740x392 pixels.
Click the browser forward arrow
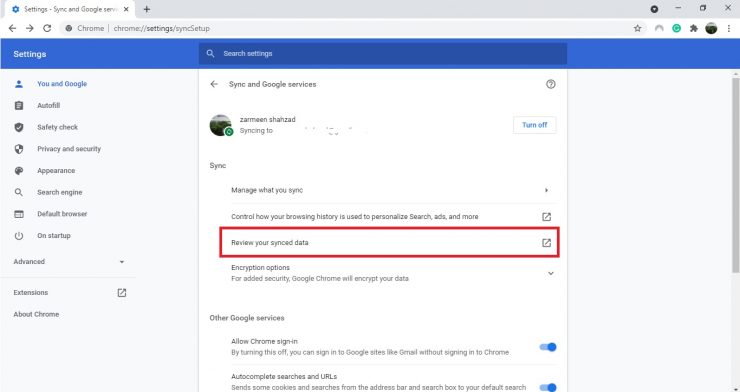tap(30, 28)
